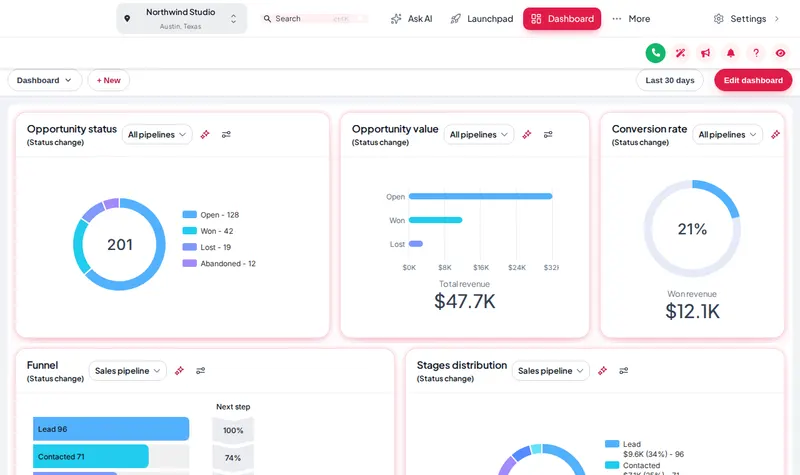Open All pipelines dropdown on Opportunity status
Screen dimensions: 800x475
(157, 134)
